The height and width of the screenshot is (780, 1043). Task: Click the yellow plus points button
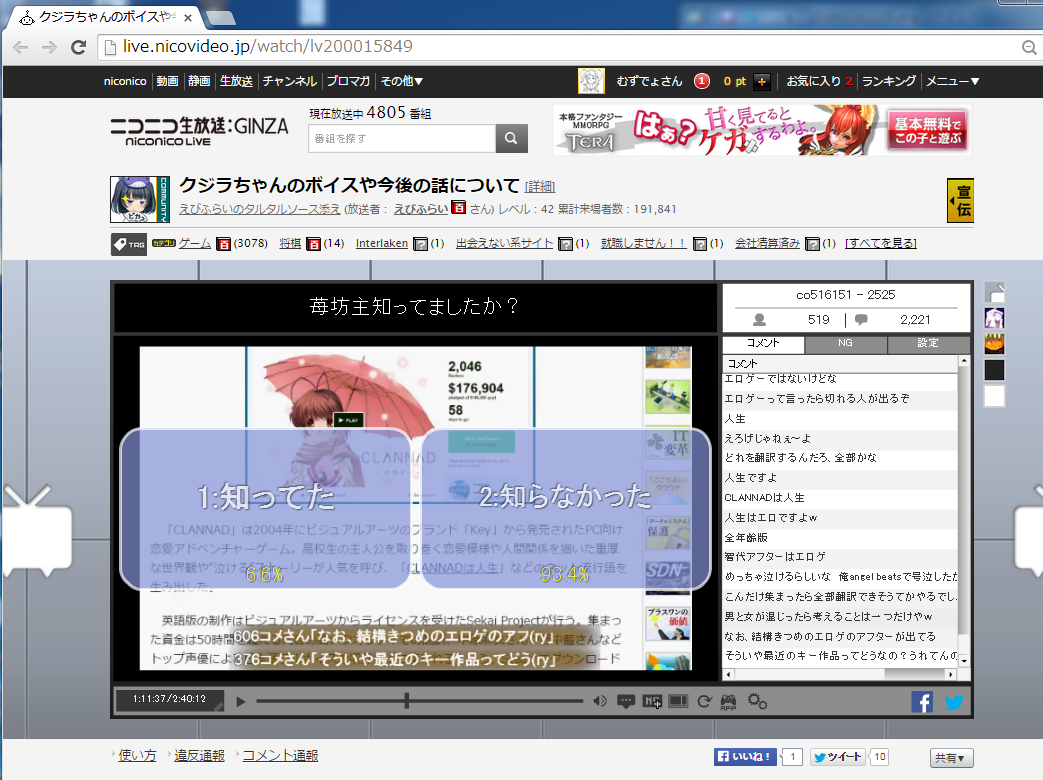pyautogui.click(x=762, y=82)
